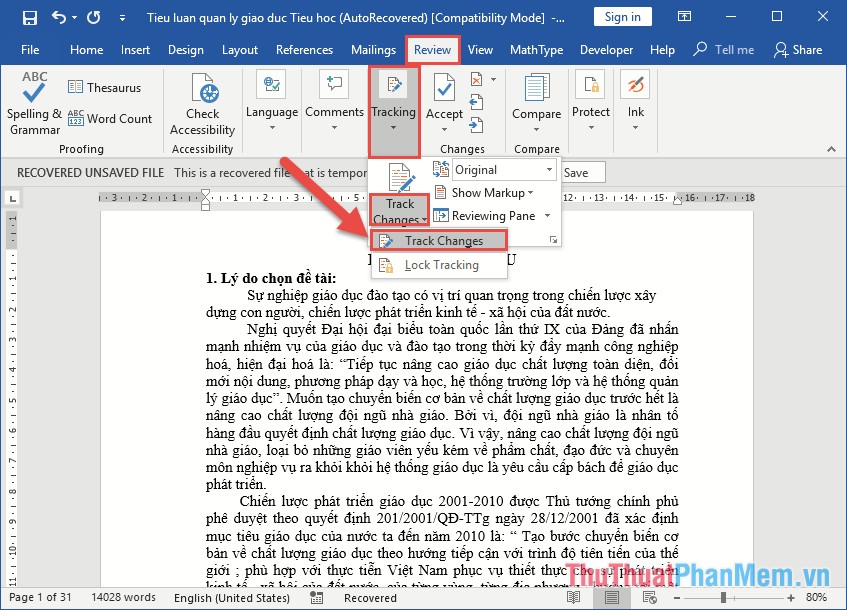Select Track Changes in the dropdown menu

point(439,241)
